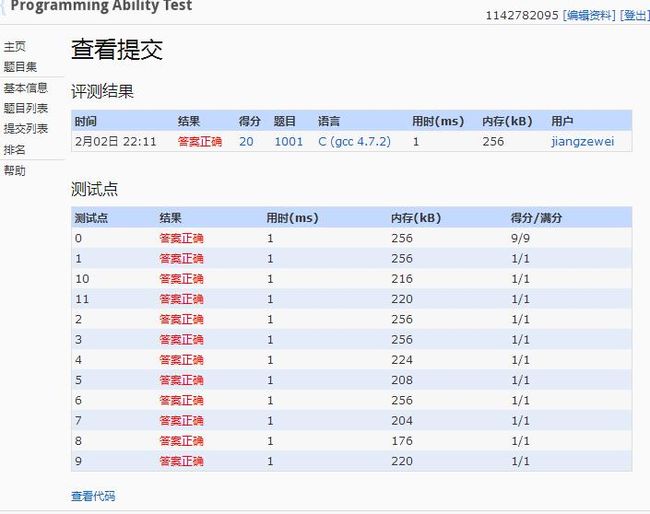The width and height of the screenshot is (650, 514).
Task: Click the 时间 column header
Action: (x=86, y=121)
